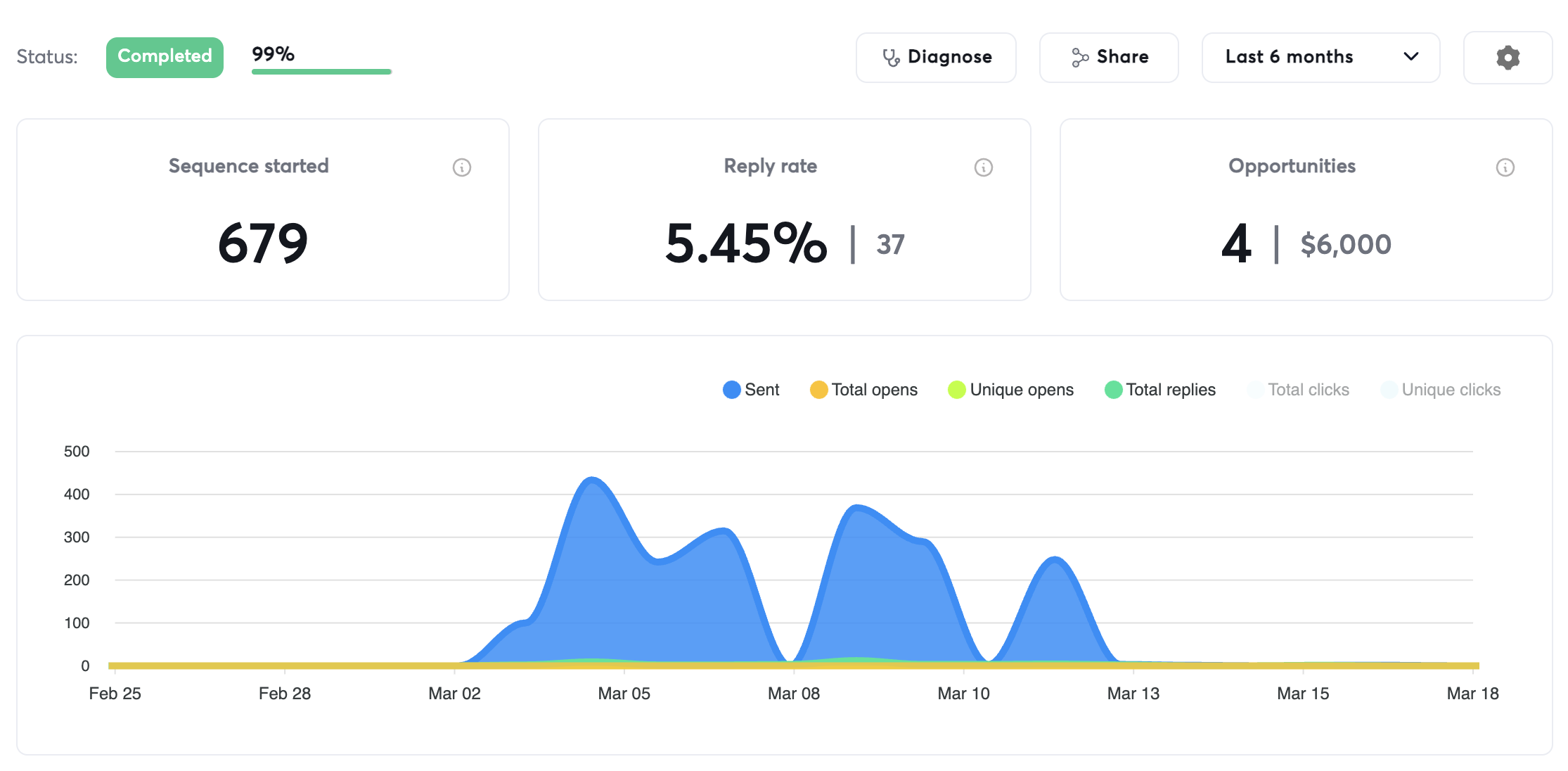Click the Diagnose button
The width and height of the screenshot is (1568, 771).
pos(936,57)
